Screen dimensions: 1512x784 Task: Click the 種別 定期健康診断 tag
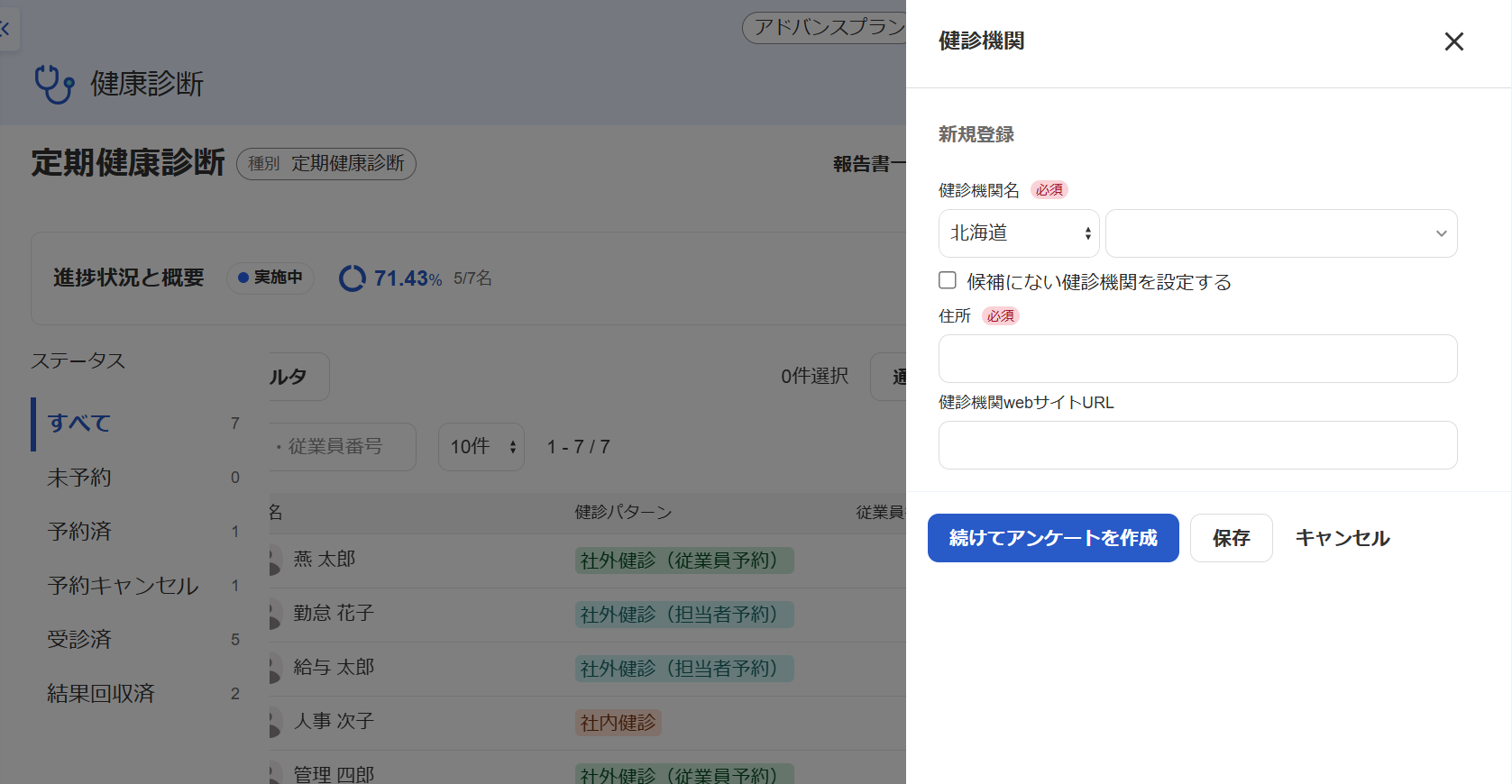[x=326, y=164]
